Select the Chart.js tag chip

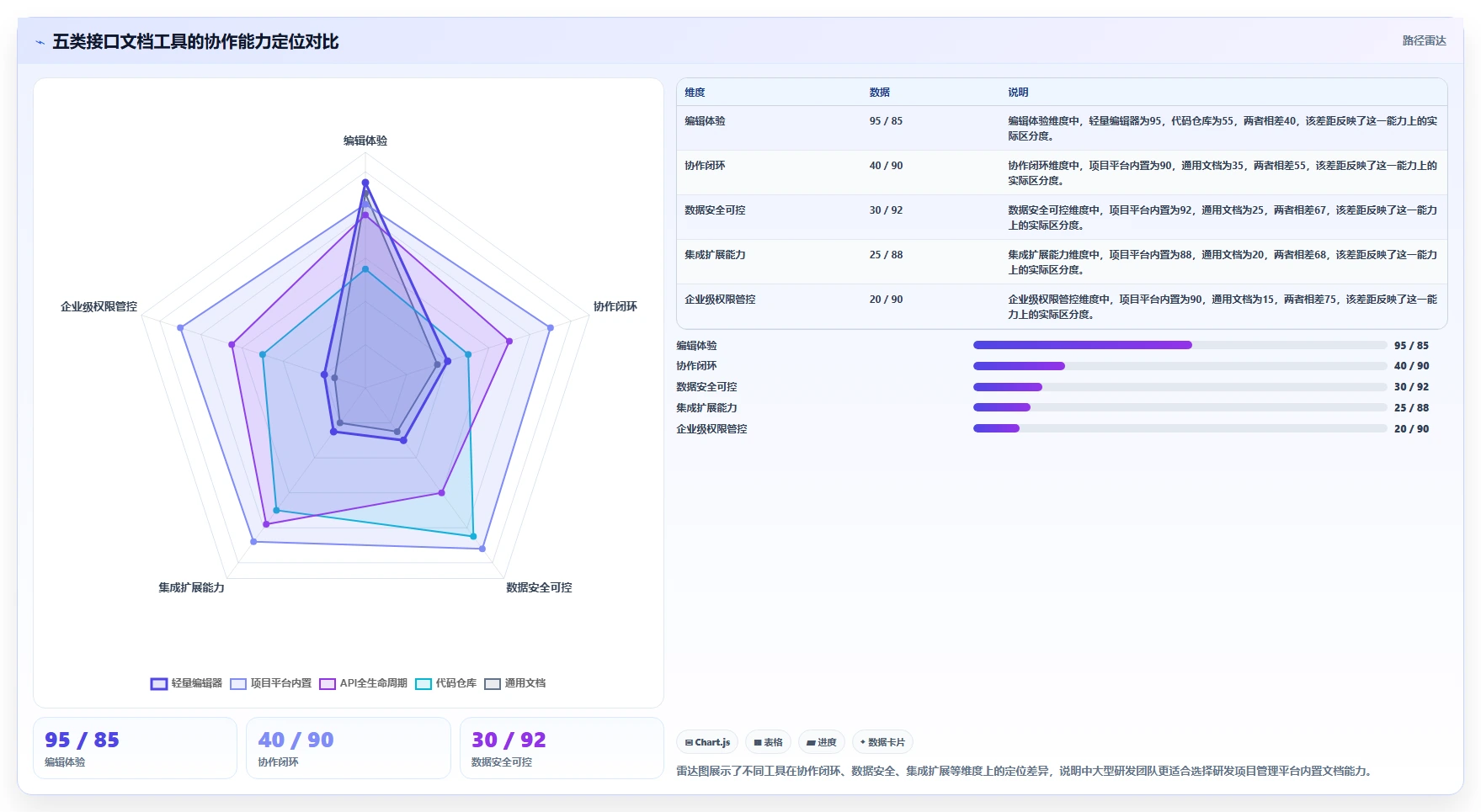[707, 742]
